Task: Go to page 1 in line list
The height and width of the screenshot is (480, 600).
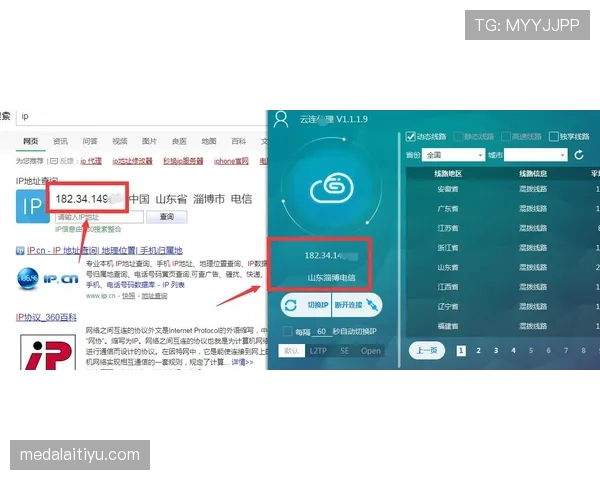Action: [461, 350]
